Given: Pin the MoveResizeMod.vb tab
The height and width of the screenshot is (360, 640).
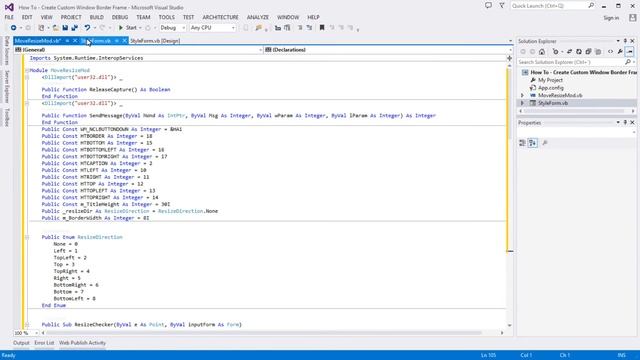Looking at the screenshot, I should [67, 41].
